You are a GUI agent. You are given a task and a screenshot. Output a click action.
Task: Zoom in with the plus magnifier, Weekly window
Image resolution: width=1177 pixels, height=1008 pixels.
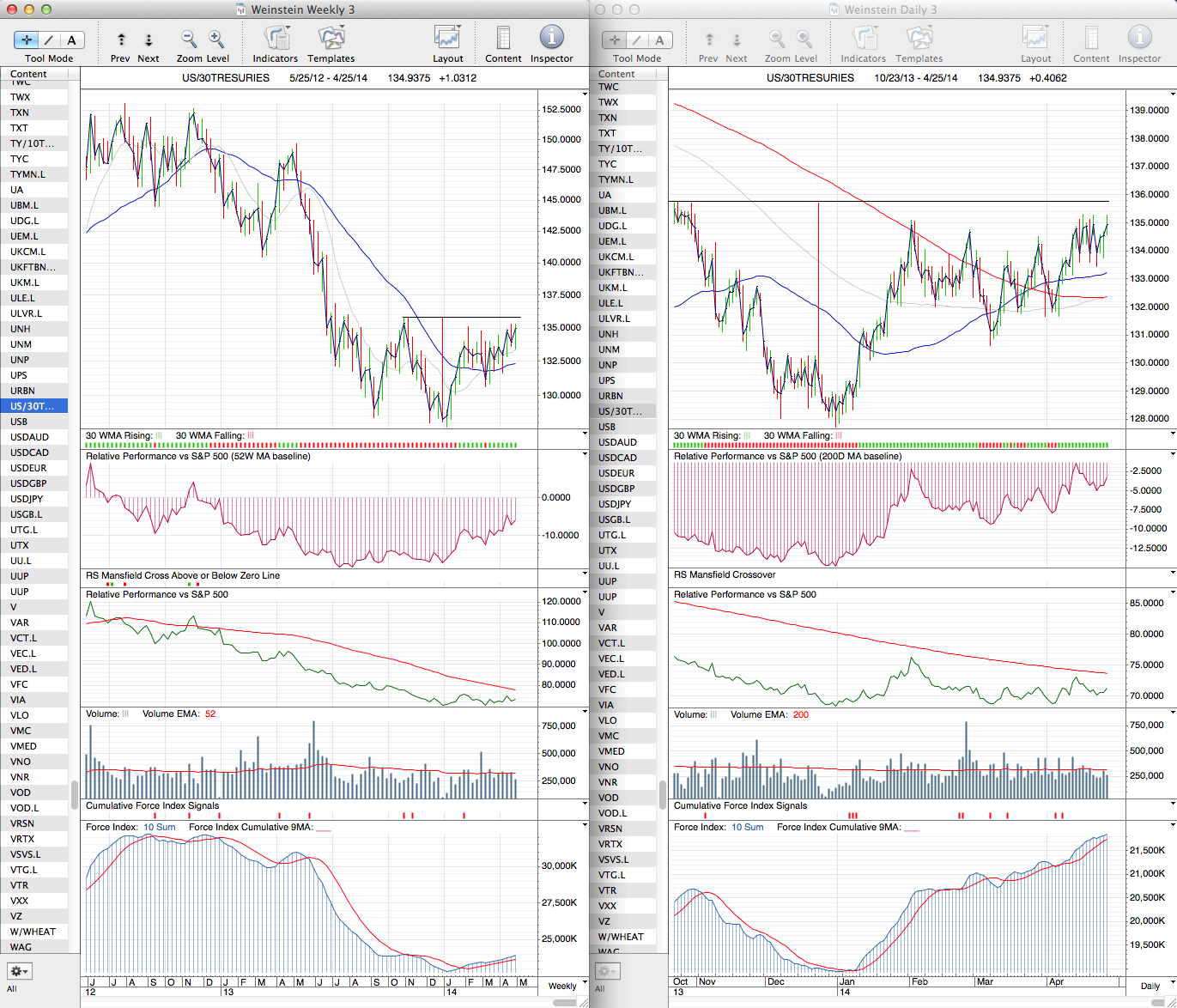[216, 39]
